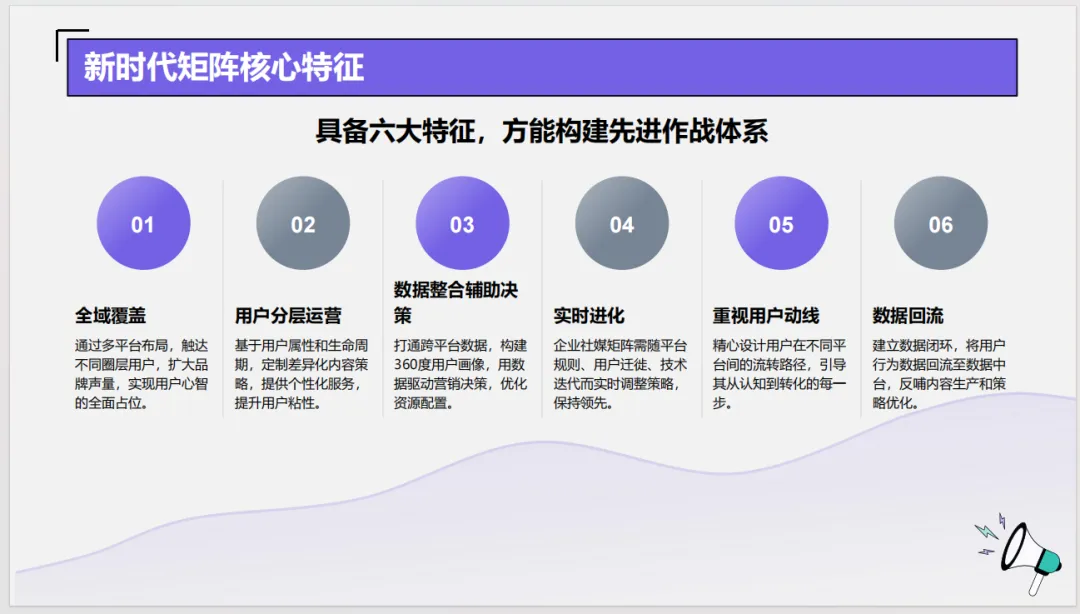The image size is (1080, 614).
Task: Click the slide title 新时代矩阵核心特征
Action: pos(224,68)
